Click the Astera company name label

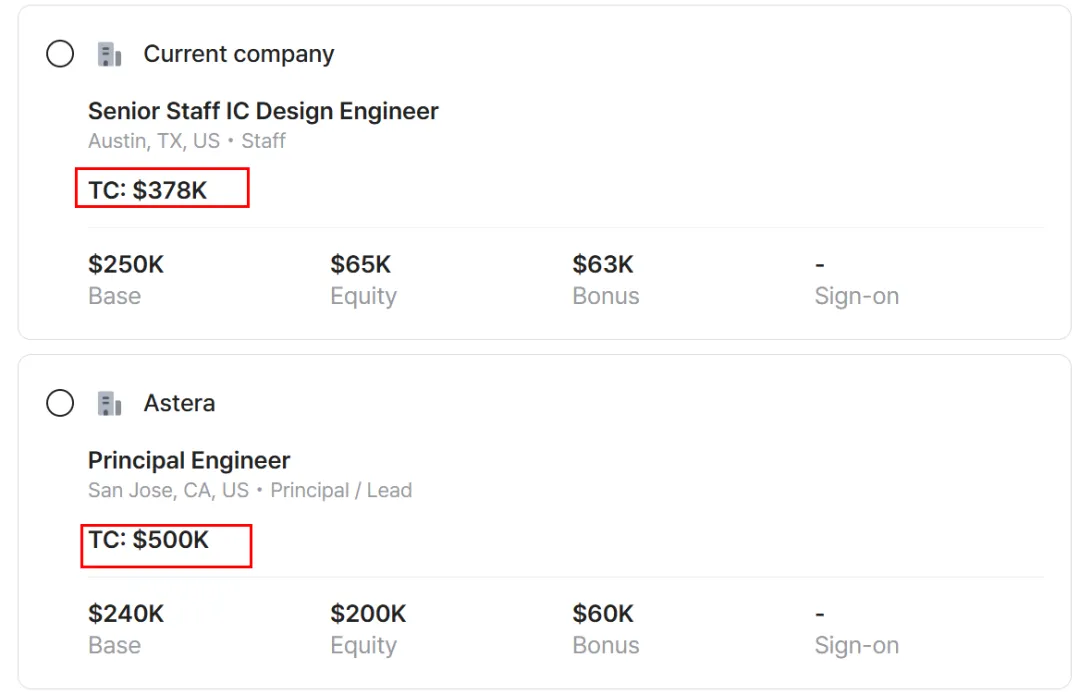(x=179, y=403)
